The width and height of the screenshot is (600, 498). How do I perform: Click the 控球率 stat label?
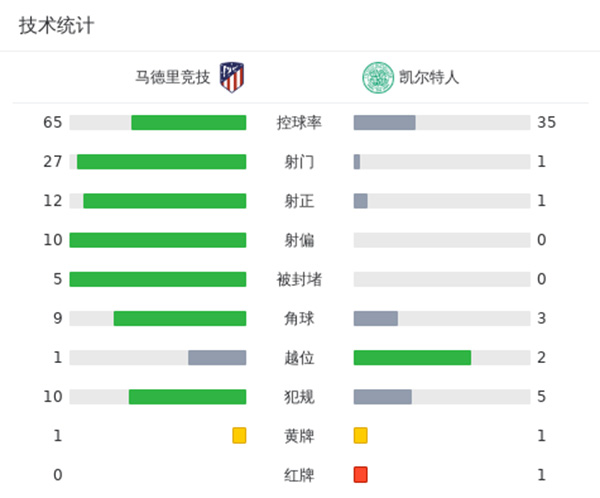(299, 123)
